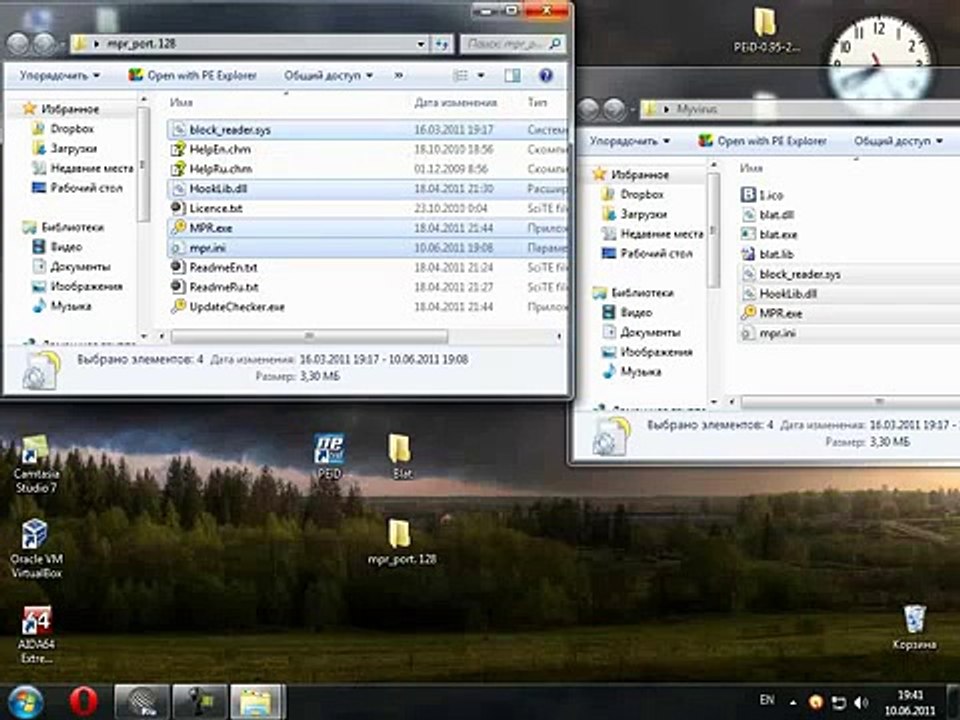This screenshot has width=960, height=720.
Task: Select block_reader.sys in mpr_port window
Action: [x=366, y=129]
